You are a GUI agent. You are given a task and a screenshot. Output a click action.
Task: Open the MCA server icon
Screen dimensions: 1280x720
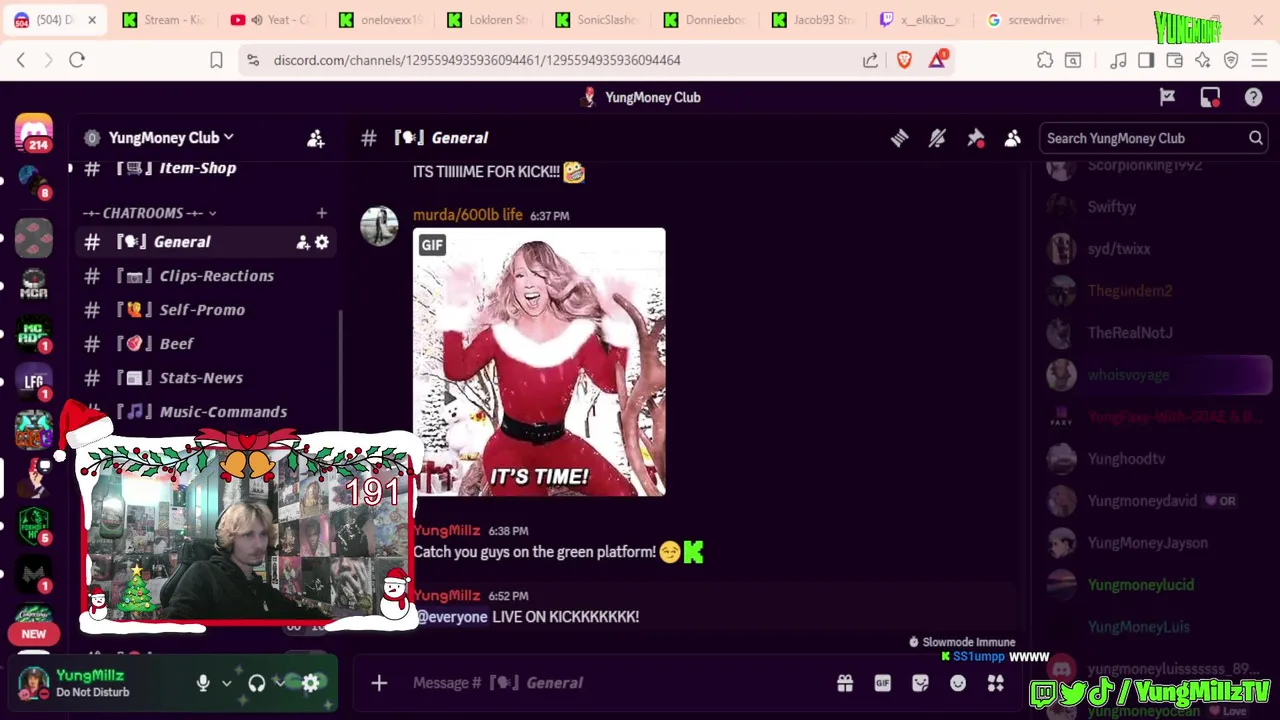(x=34, y=285)
